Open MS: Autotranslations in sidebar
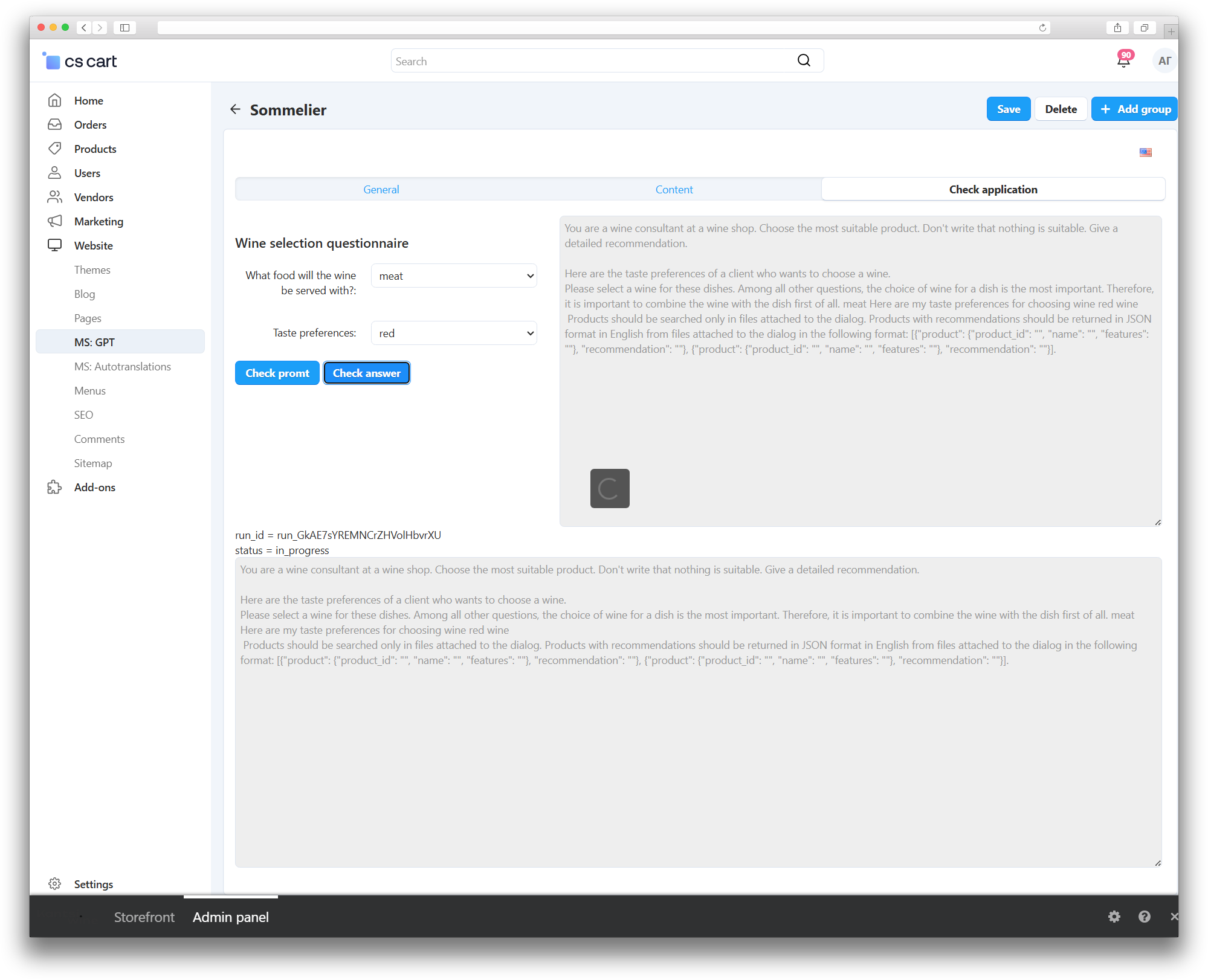This screenshot has height=980, width=1208. (x=122, y=367)
